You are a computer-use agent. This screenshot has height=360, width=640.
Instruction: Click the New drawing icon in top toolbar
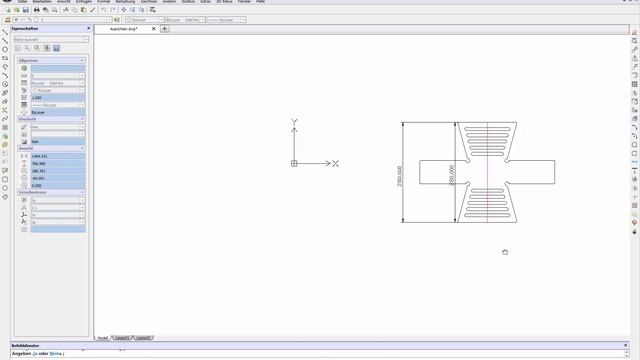point(7,10)
